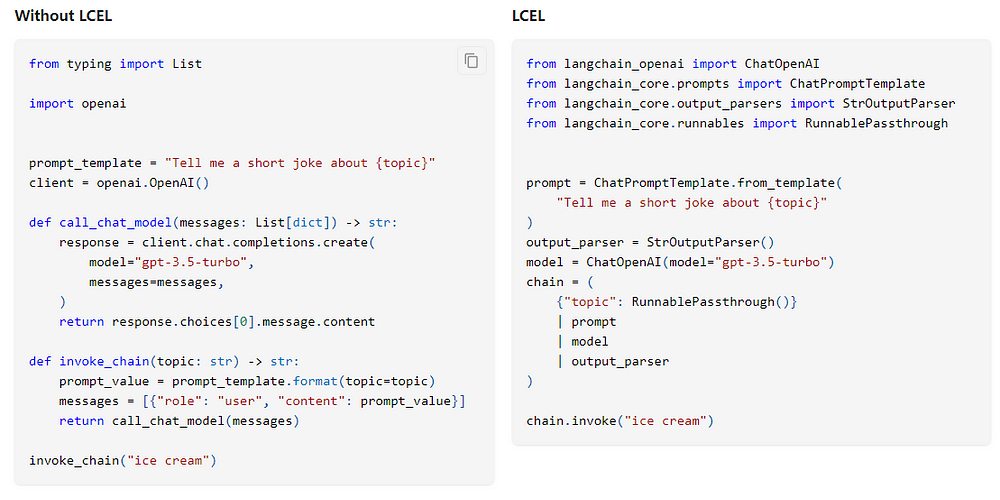Click the 'output_parser = StrOutputParser()' line
This screenshot has width=1000, height=500.
pyautogui.click(x=650, y=242)
